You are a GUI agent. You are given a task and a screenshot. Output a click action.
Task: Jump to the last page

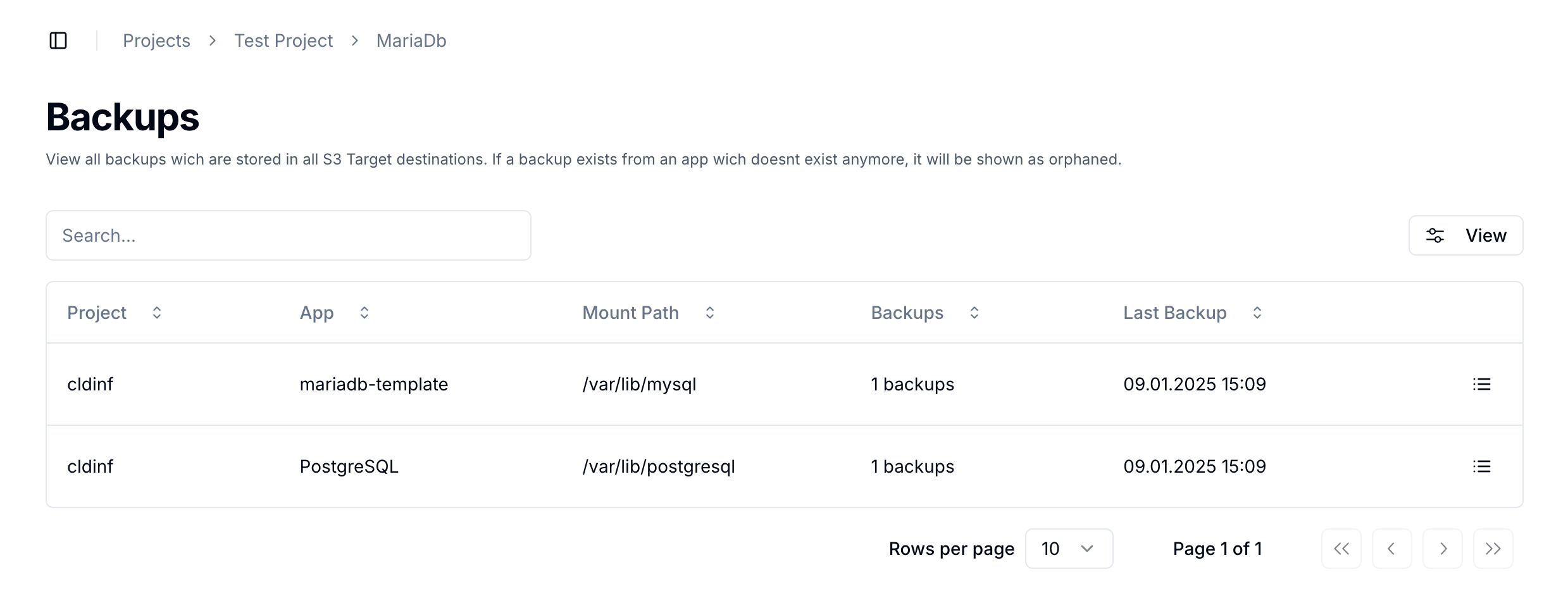(1493, 549)
